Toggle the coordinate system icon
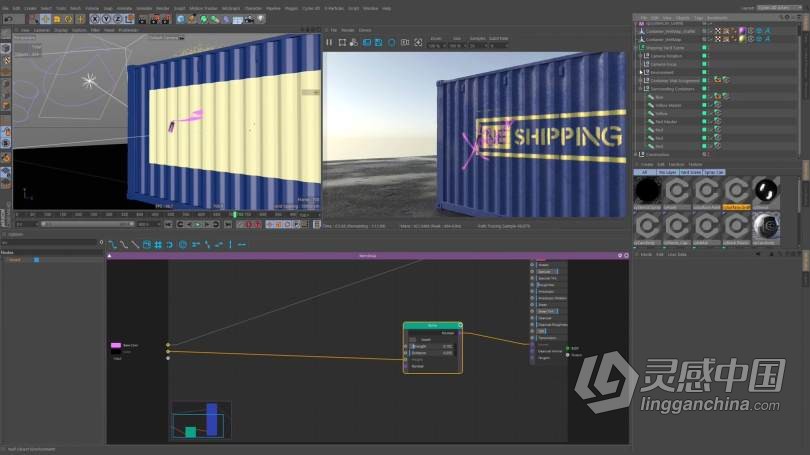This screenshot has width=810, height=455. click(129, 19)
